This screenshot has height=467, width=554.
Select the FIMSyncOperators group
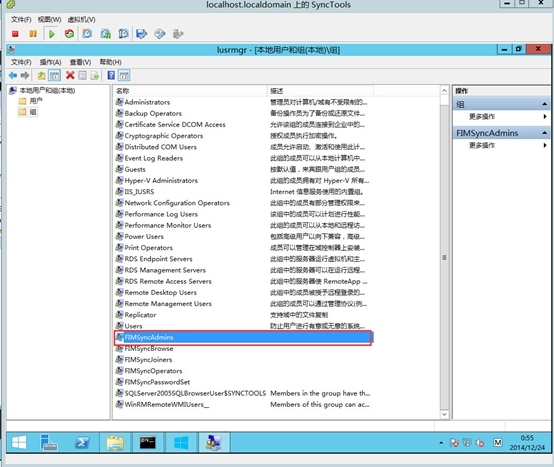pyautogui.click(x=153, y=371)
